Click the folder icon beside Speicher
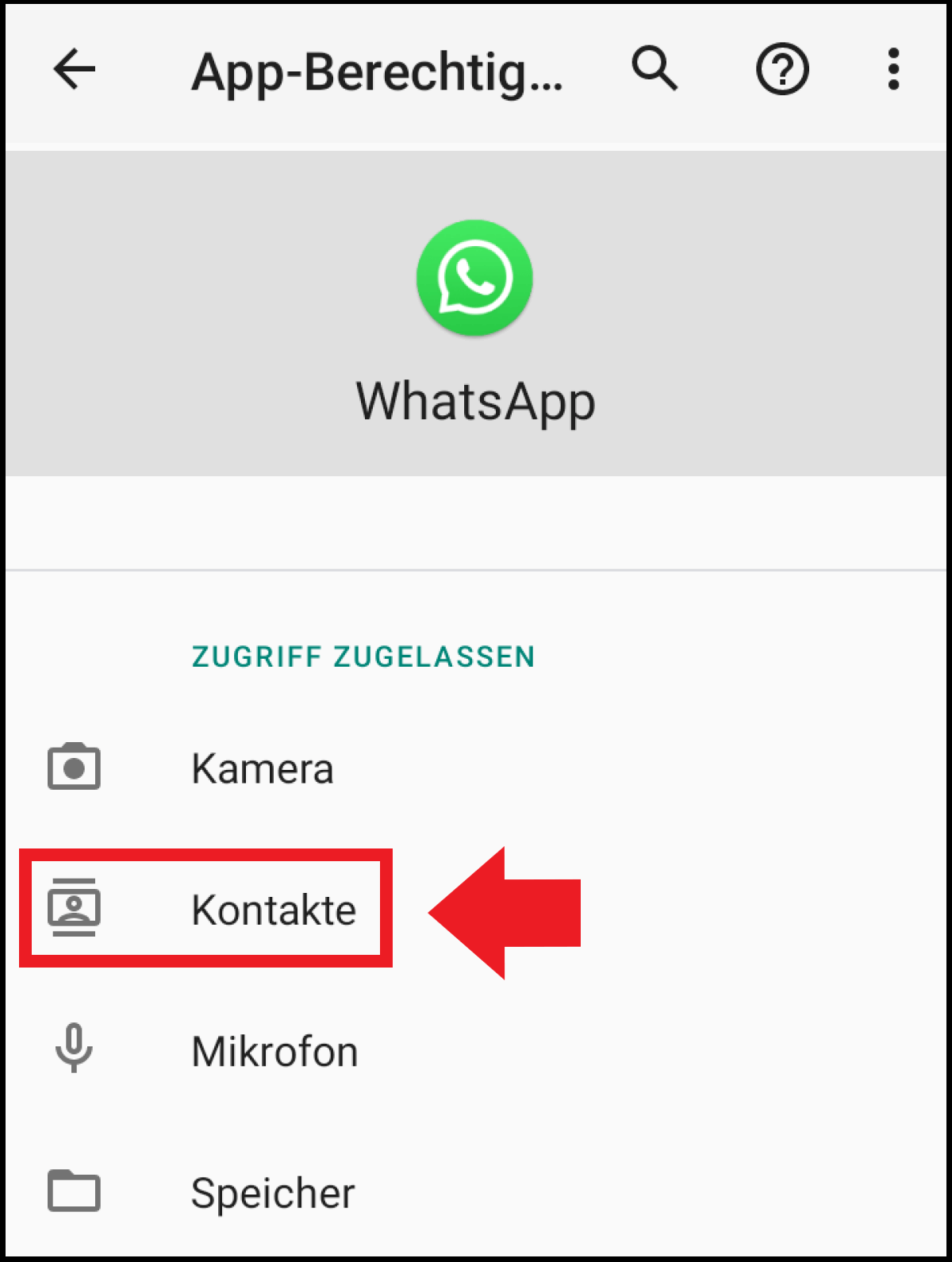Image resolution: width=952 pixels, height=1262 pixels. (74, 1191)
